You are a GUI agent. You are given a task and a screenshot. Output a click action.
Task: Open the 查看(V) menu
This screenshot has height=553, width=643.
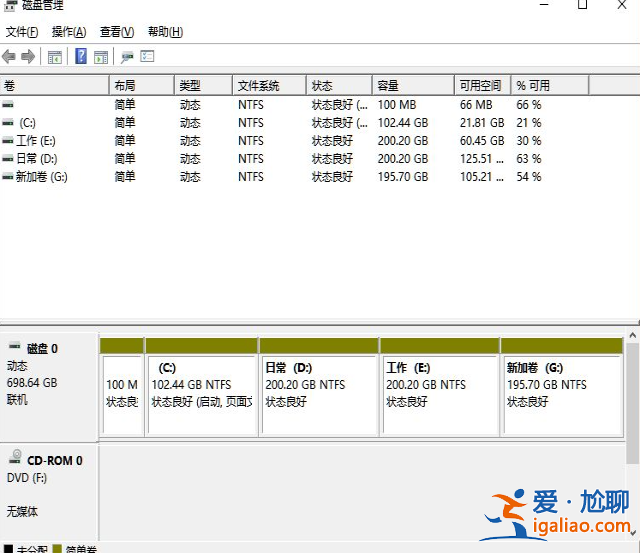point(117,32)
